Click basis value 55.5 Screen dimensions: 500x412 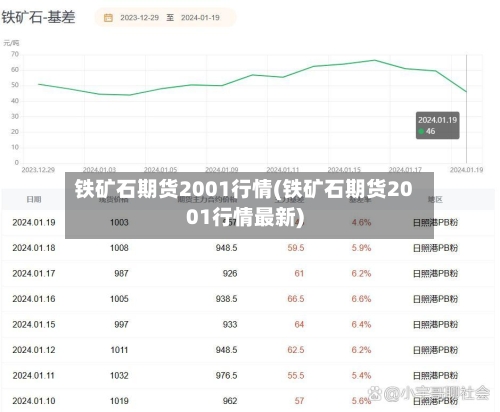[x=296, y=376]
